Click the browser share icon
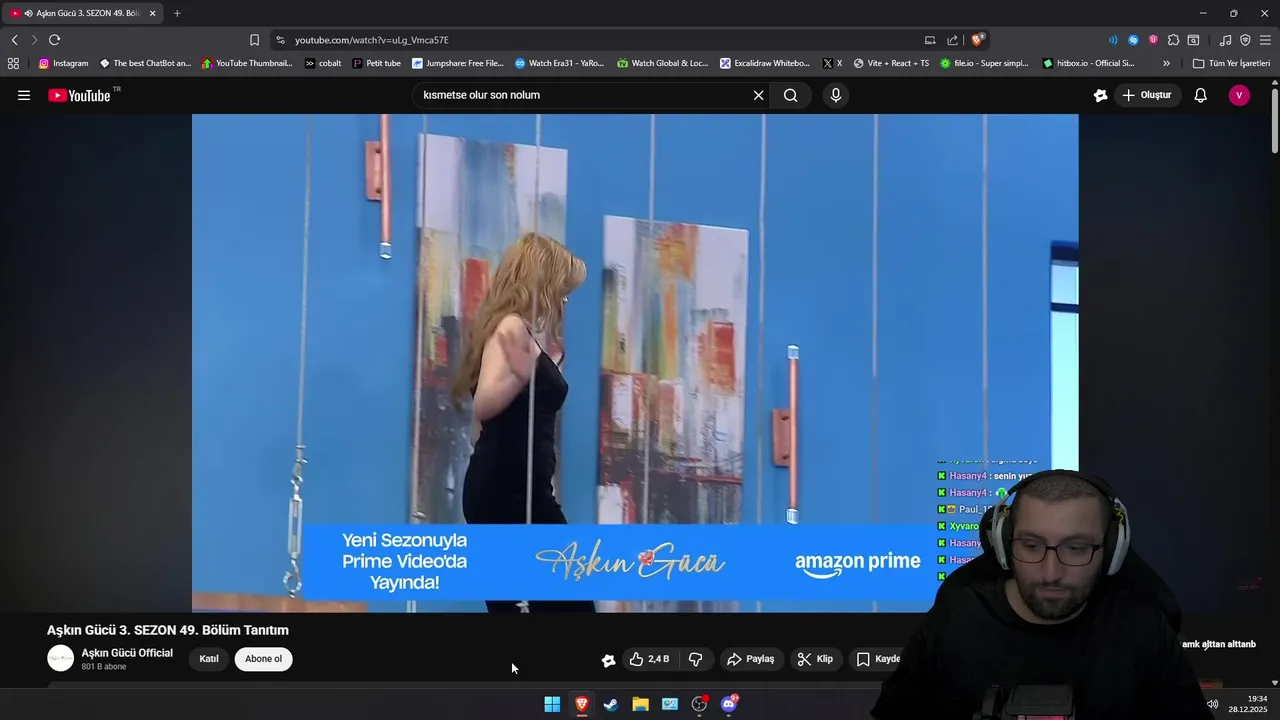Image resolution: width=1280 pixels, height=720 pixels. (x=953, y=40)
